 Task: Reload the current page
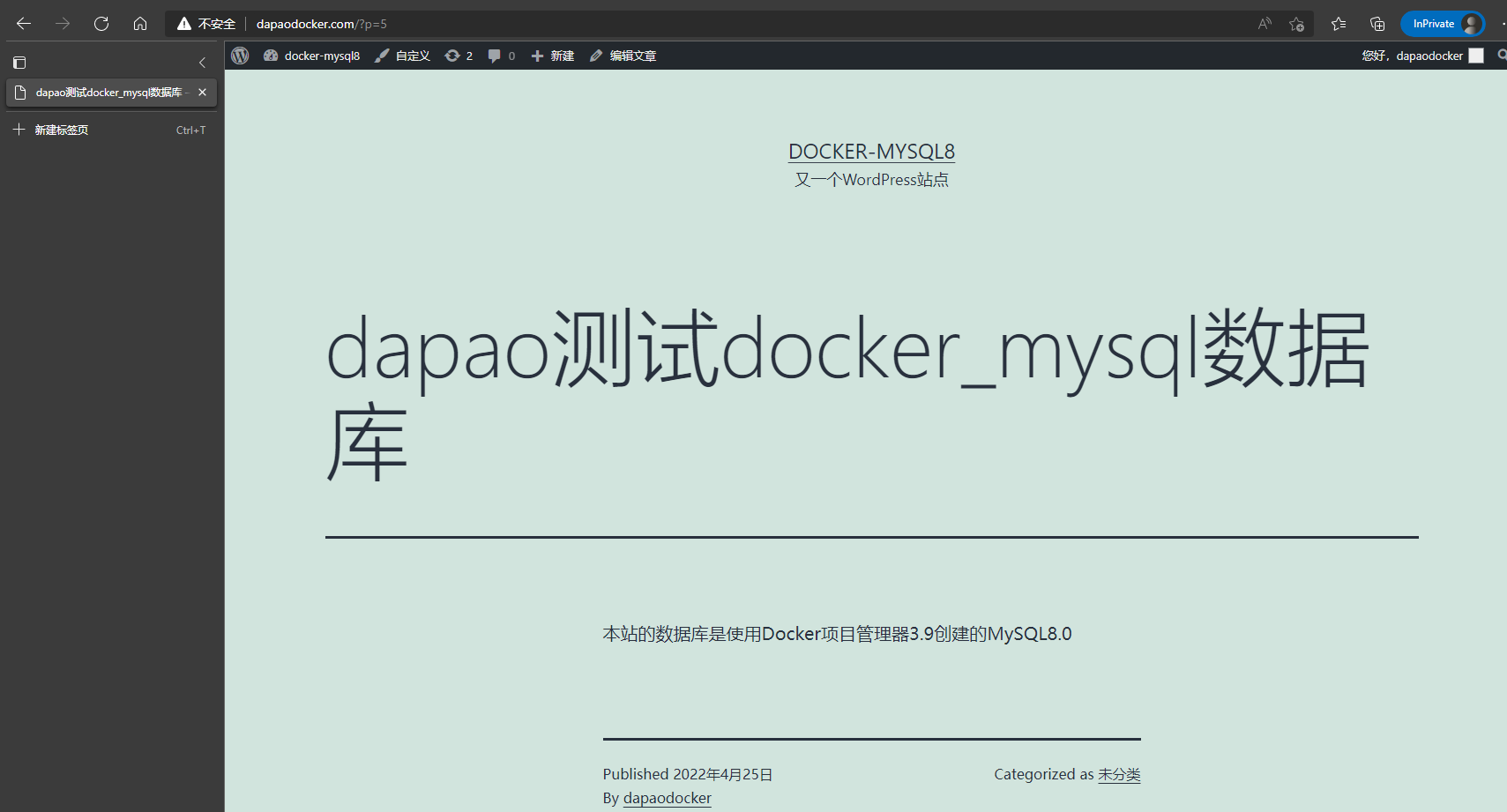pyautogui.click(x=101, y=24)
